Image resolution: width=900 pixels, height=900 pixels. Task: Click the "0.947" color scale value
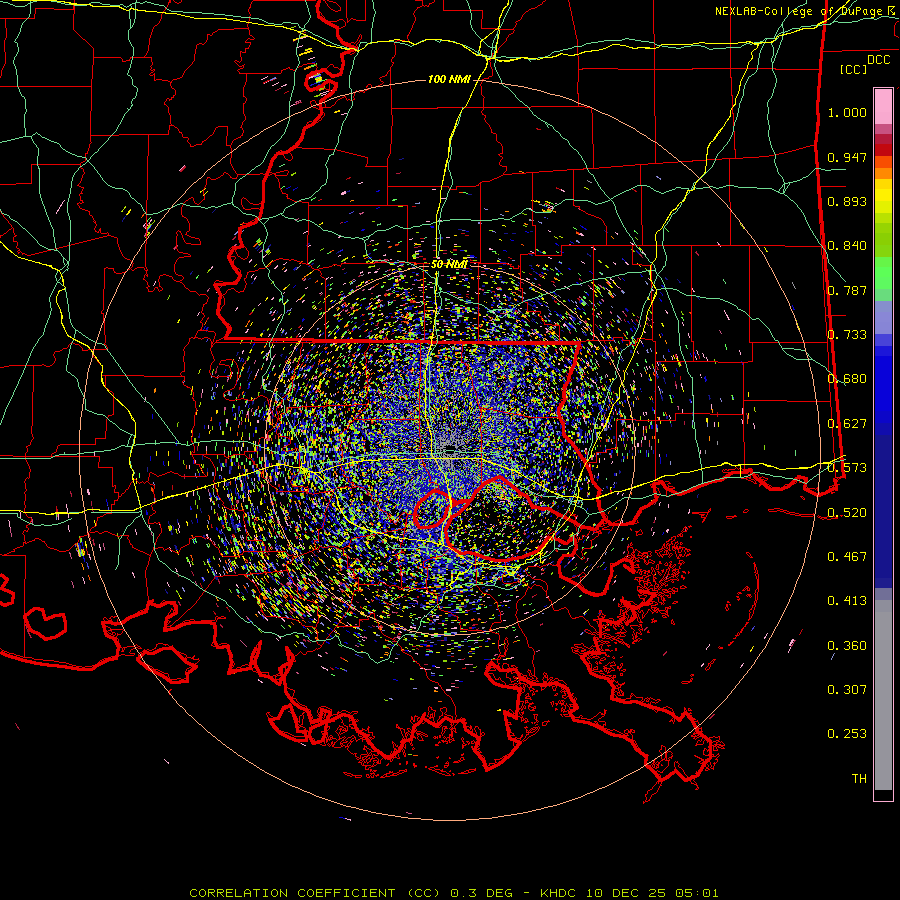pyautogui.click(x=847, y=157)
